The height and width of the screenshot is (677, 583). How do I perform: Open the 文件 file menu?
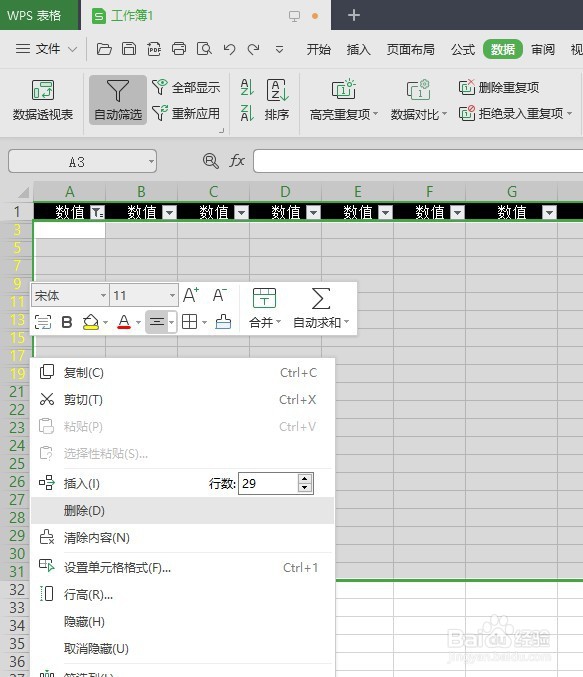(46, 49)
